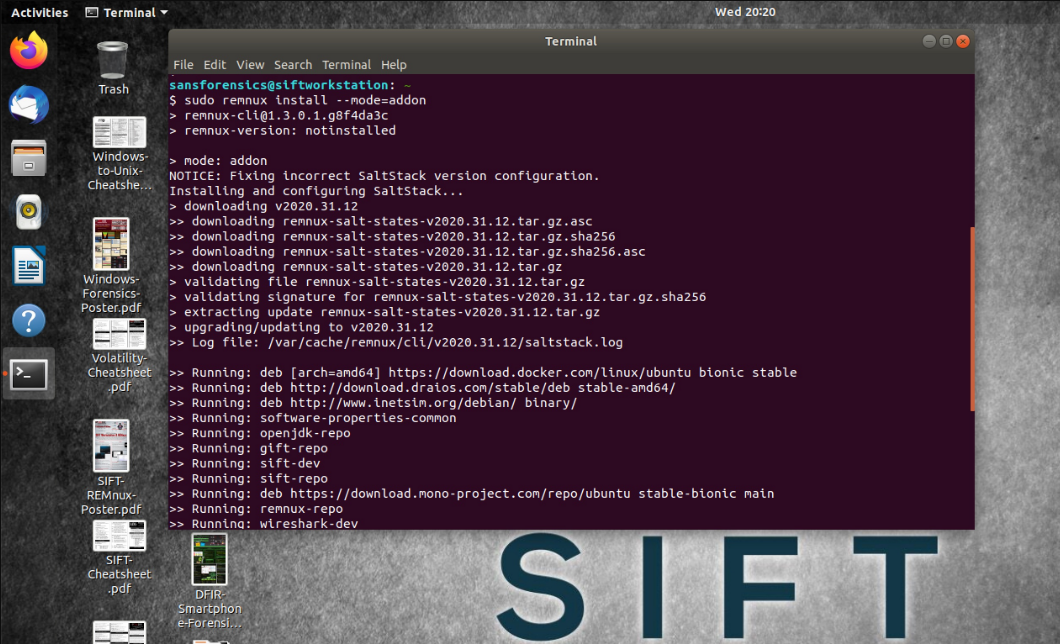Screen dimensions: 1060x644
Task: Open the Edit menu in Terminal
Action: [x=215, y=65]
